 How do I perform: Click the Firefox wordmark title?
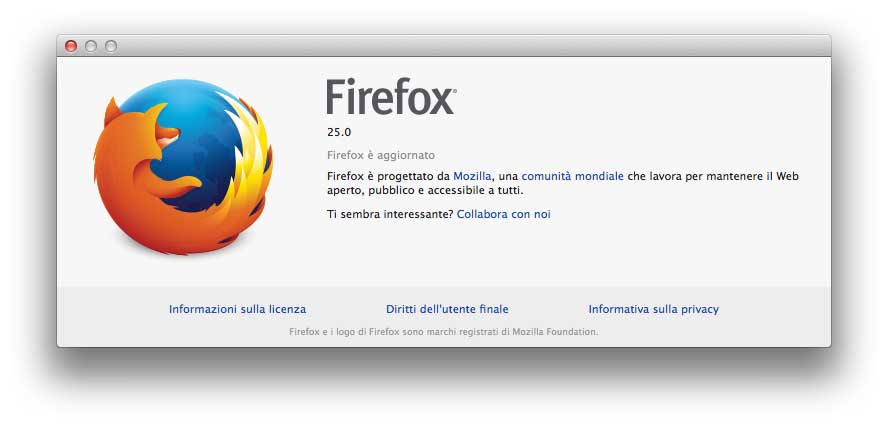coord(390,98)
